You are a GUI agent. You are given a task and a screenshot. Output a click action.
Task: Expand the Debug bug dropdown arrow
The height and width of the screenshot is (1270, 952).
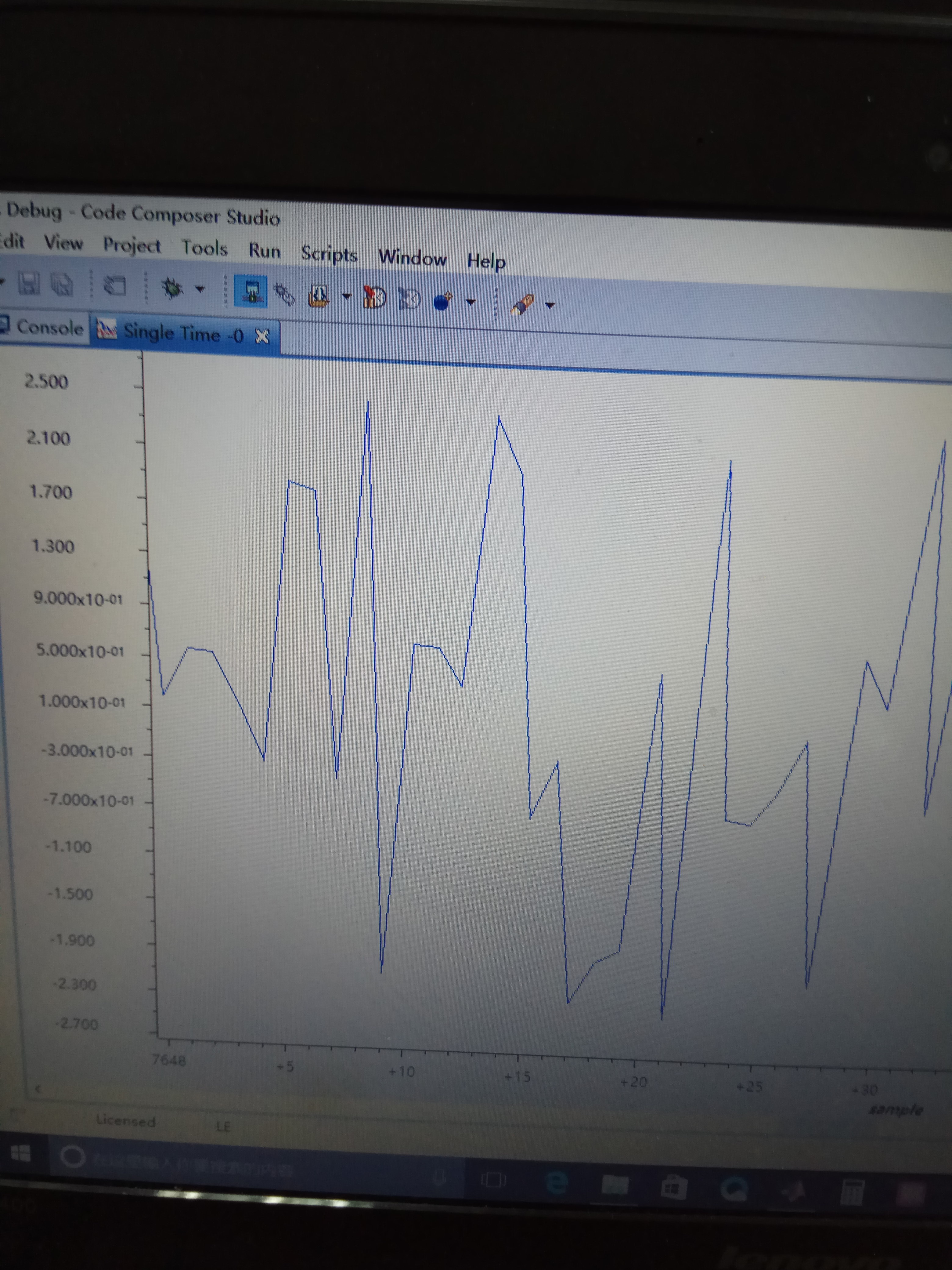[200, 289]
